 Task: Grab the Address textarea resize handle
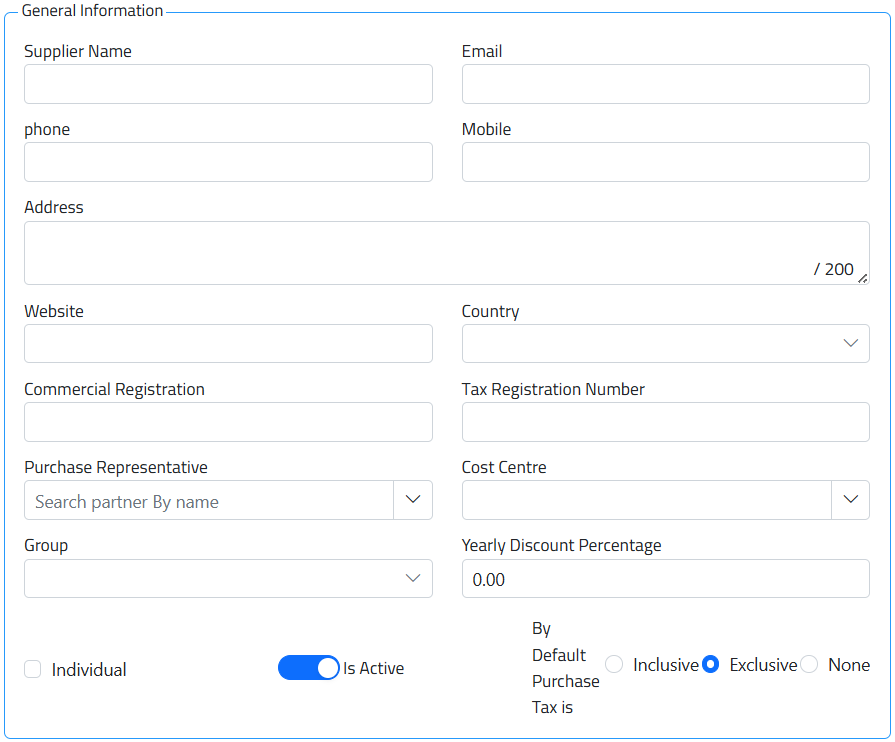[862, 278]
